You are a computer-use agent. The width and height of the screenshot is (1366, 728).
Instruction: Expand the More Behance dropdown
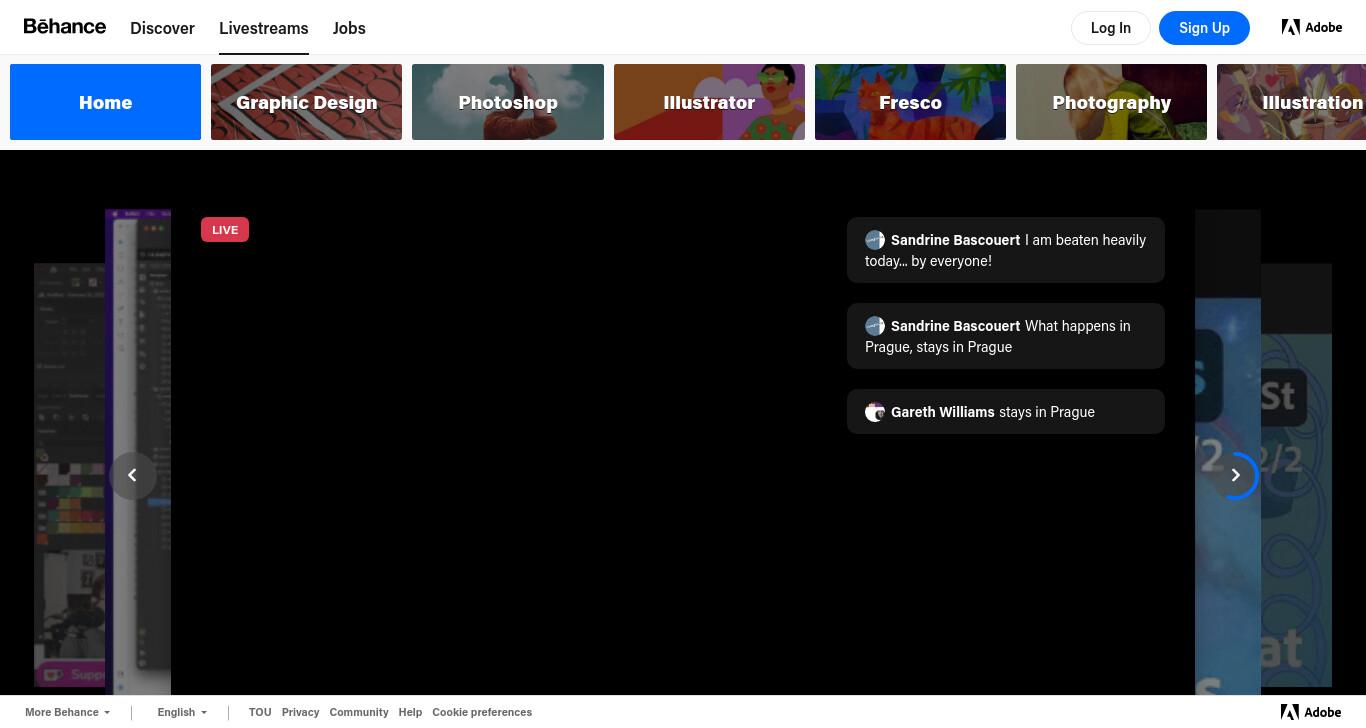(67, 712)
